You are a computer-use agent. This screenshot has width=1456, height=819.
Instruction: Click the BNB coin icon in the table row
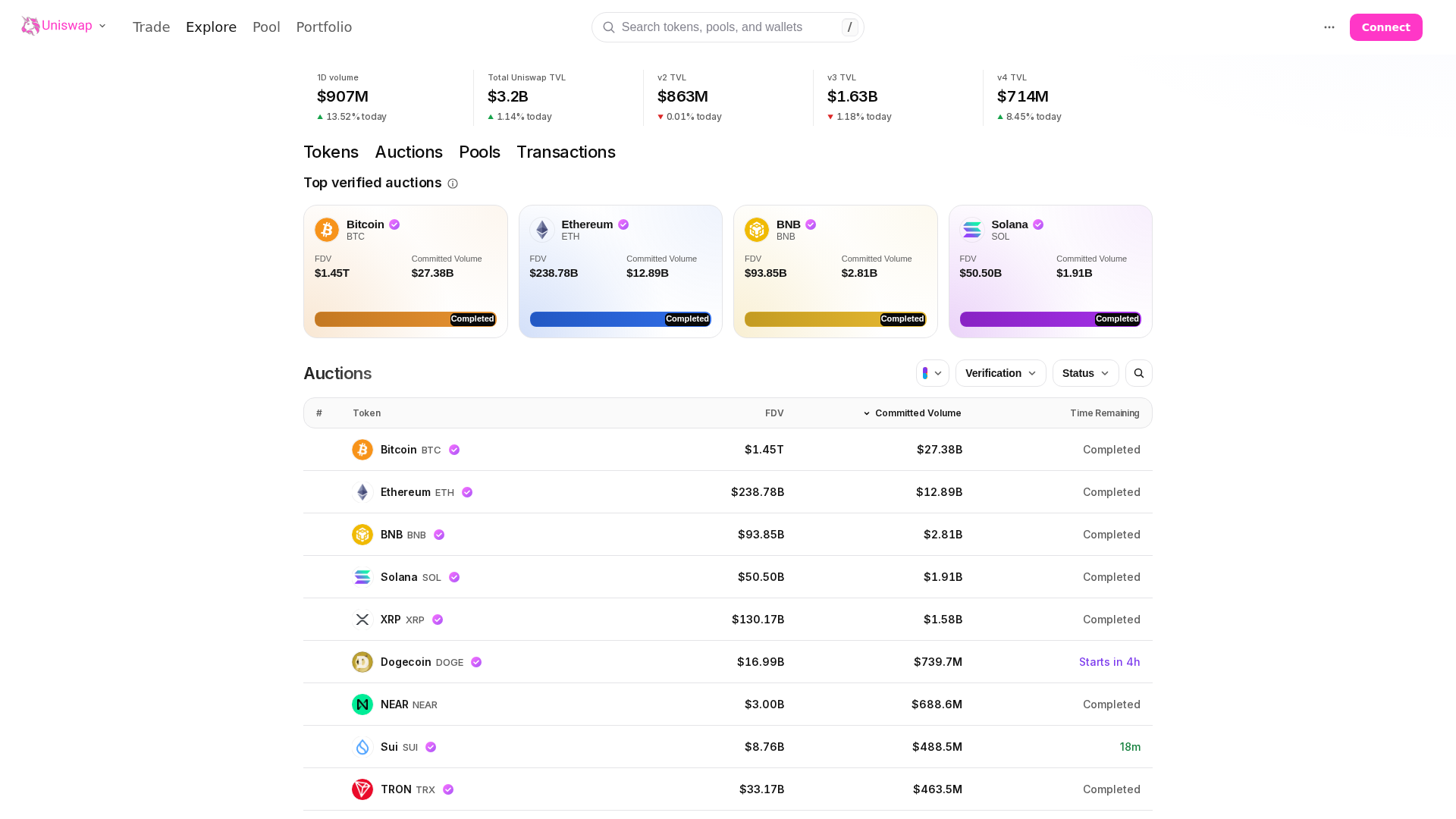pyautogui.click(x=362, y=535)
